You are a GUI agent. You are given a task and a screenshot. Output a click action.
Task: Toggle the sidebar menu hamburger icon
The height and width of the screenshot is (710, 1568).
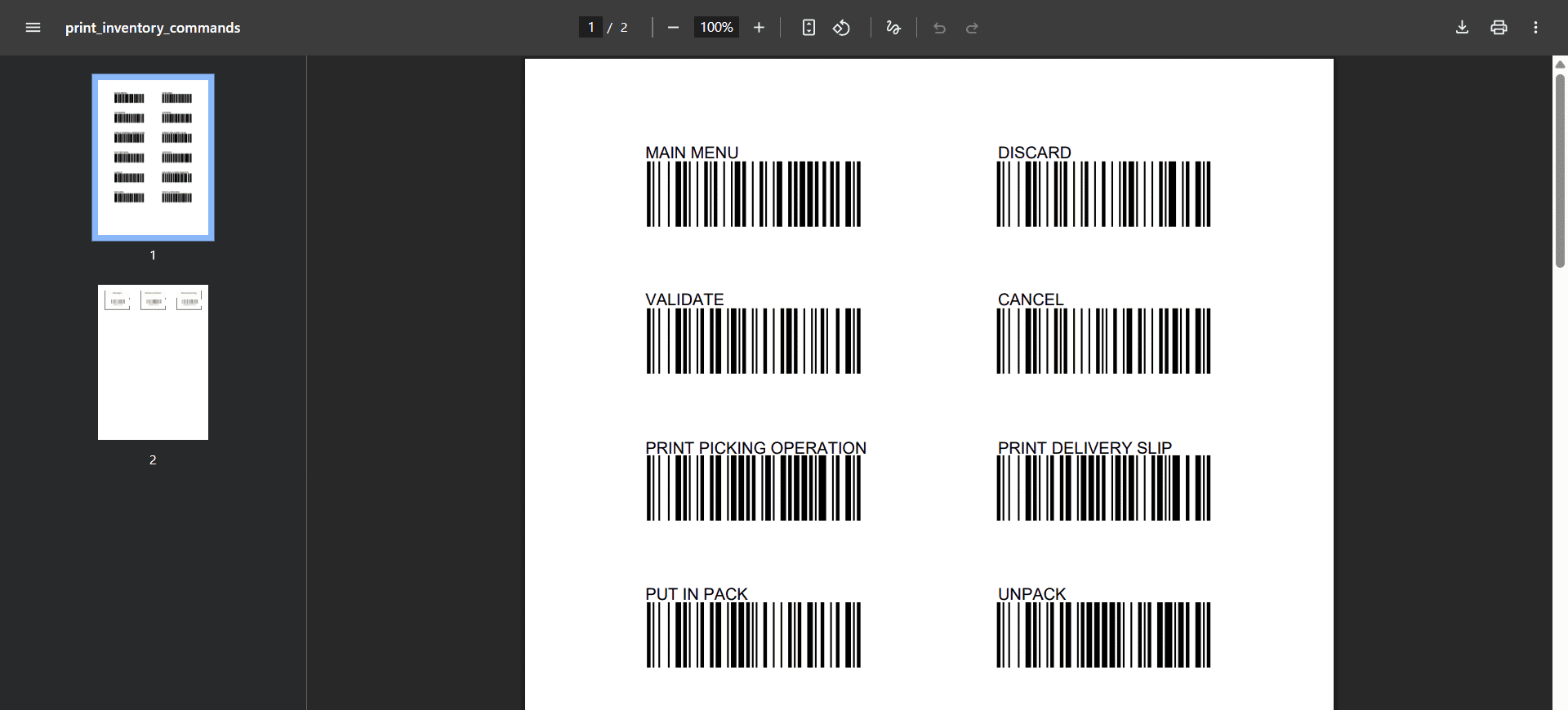[x=33, y=28]
